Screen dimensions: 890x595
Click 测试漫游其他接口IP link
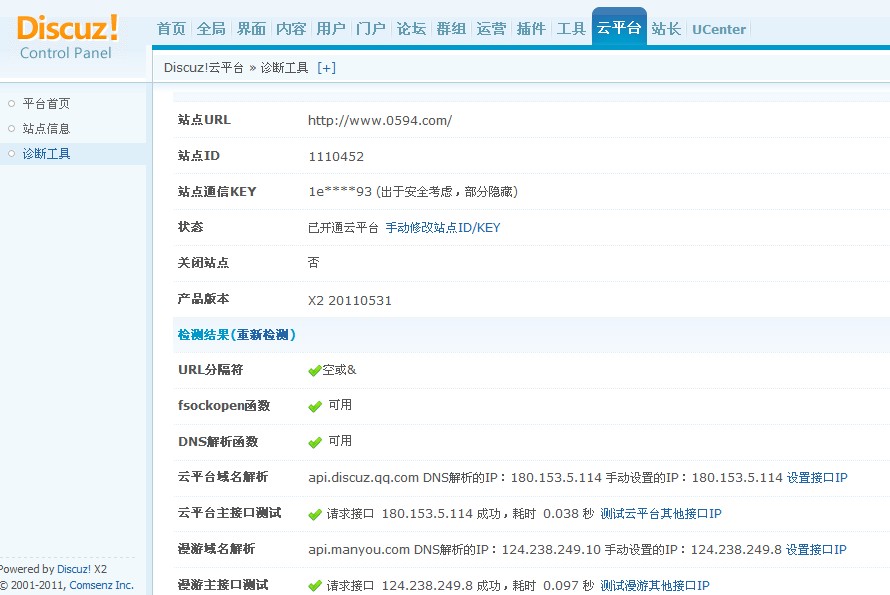click(655, 585)
